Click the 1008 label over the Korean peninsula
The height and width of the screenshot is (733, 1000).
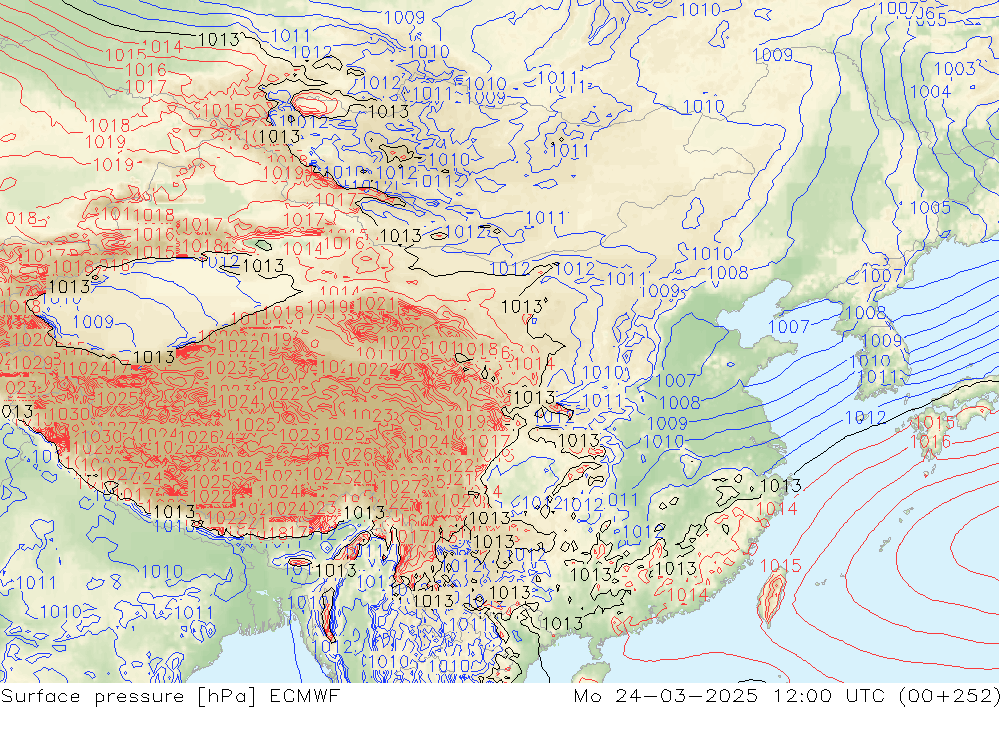coord(866,313)
